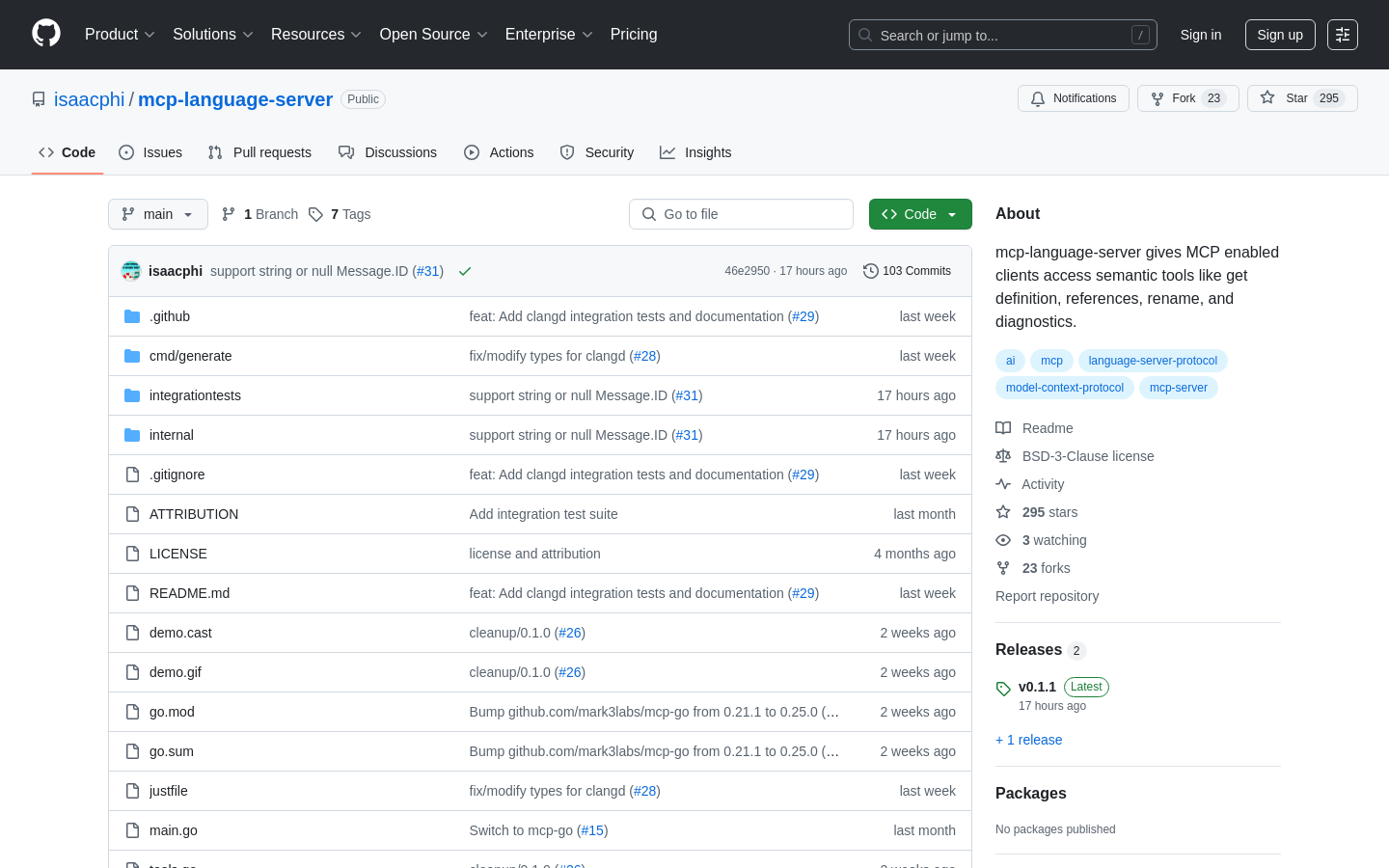Viewport: 1389px width, 868px height.
Task: Click isaacphi's avatar in commit bar
Action: [131, 271]
